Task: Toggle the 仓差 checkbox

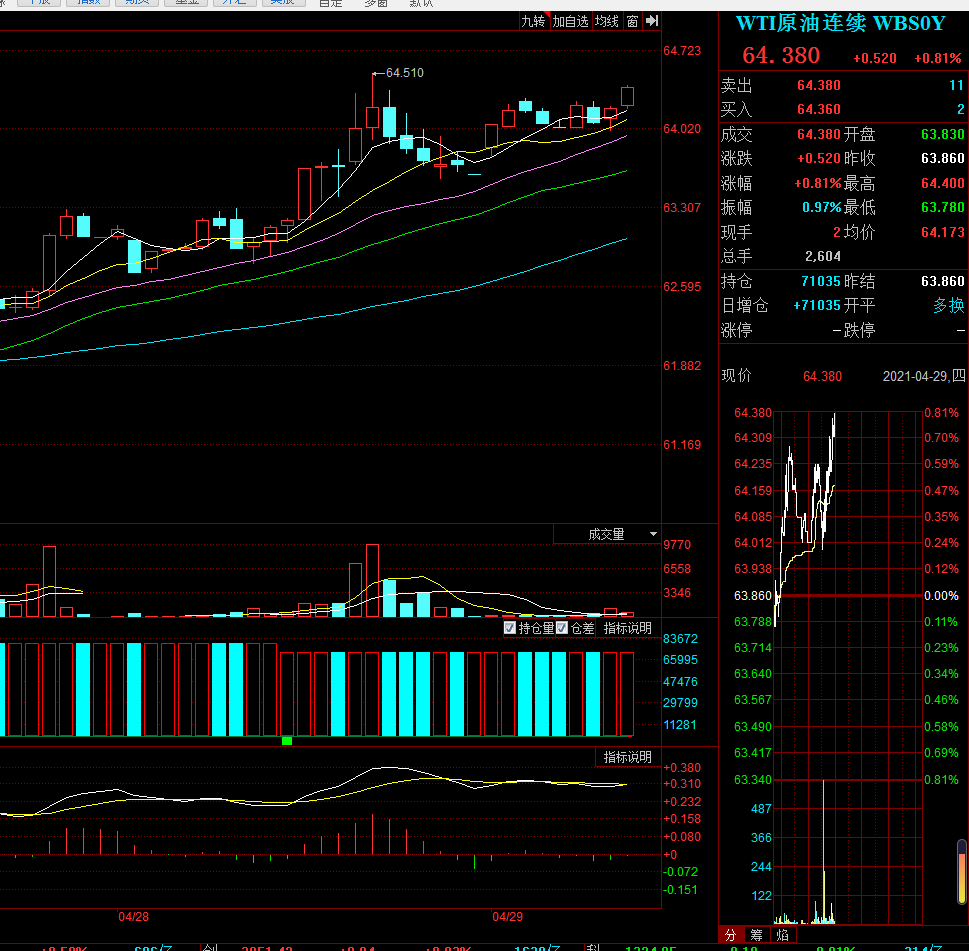Action: coord(562,628)
